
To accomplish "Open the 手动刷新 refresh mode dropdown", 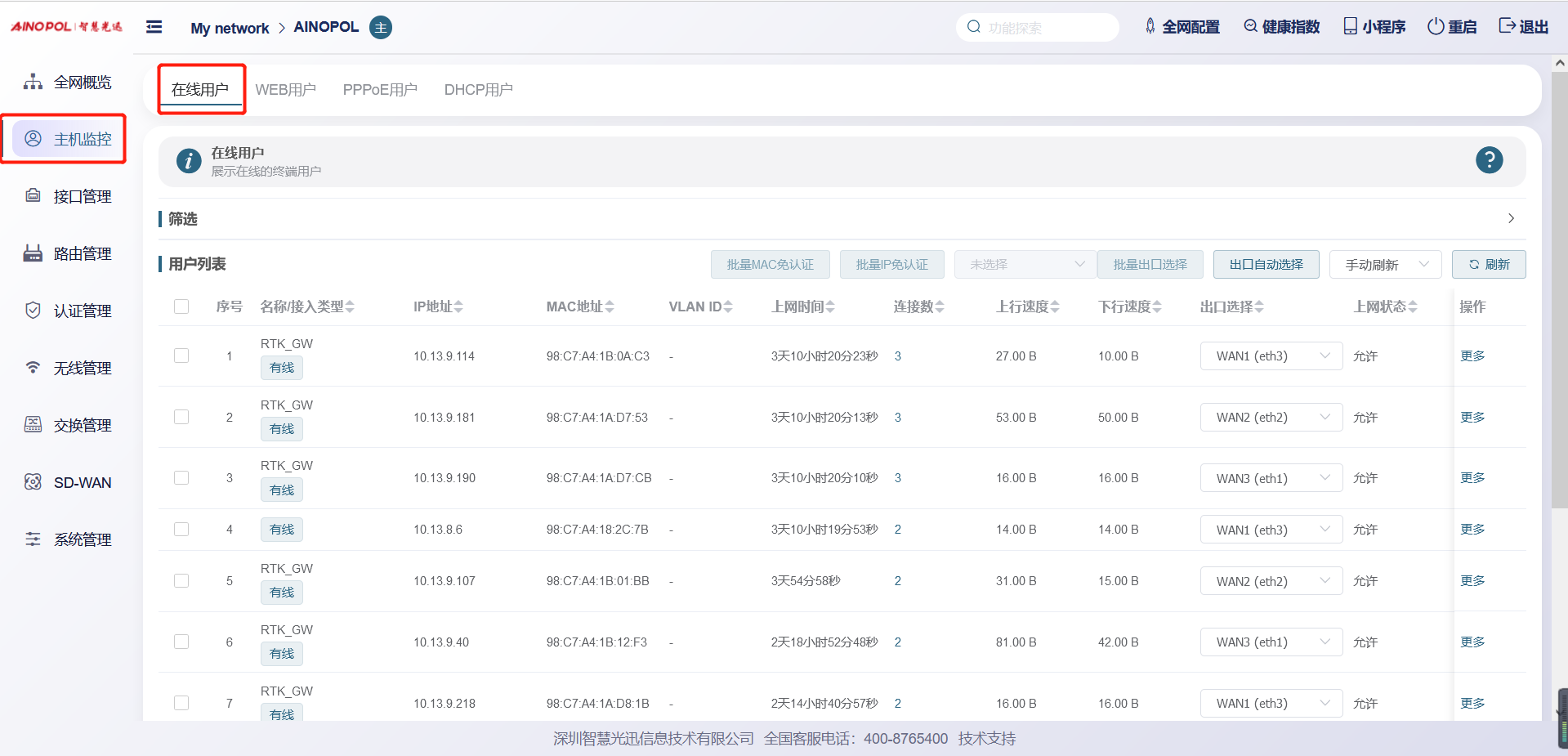I will (x=1385, y=265).
